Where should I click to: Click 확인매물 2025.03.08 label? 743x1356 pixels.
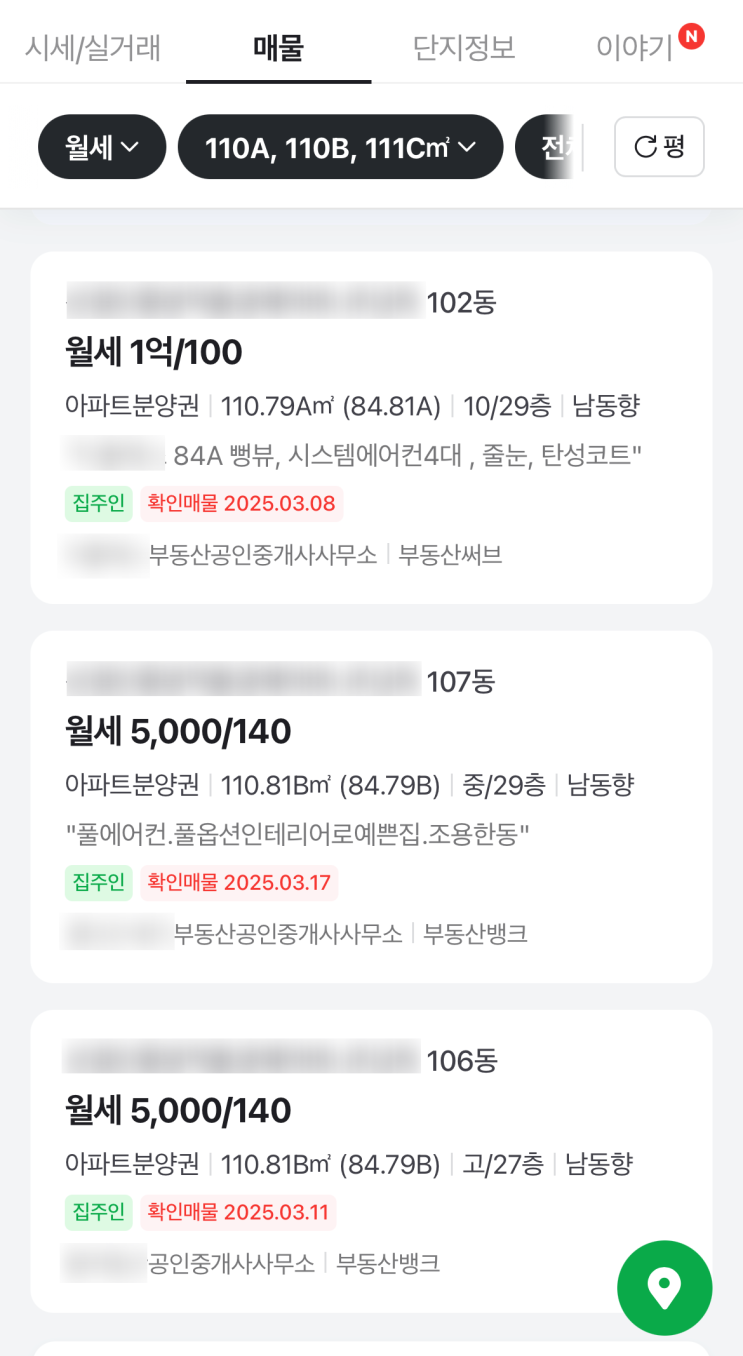coord(241,503)
